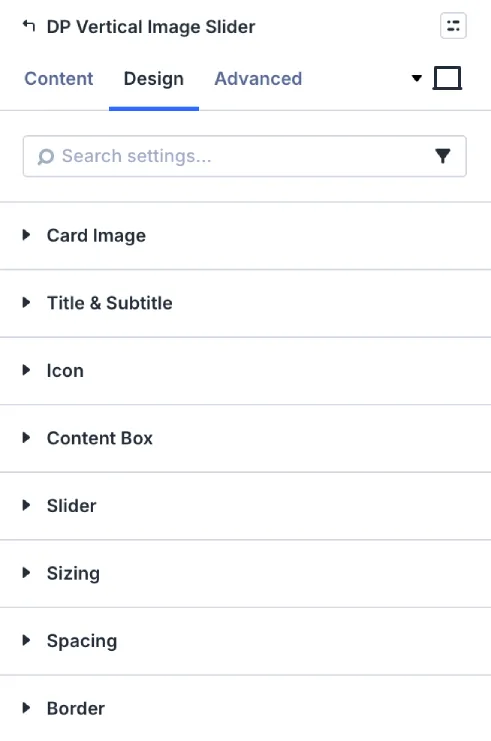Expand the Card Image section

pyautogui.click(x=245, y=235)
